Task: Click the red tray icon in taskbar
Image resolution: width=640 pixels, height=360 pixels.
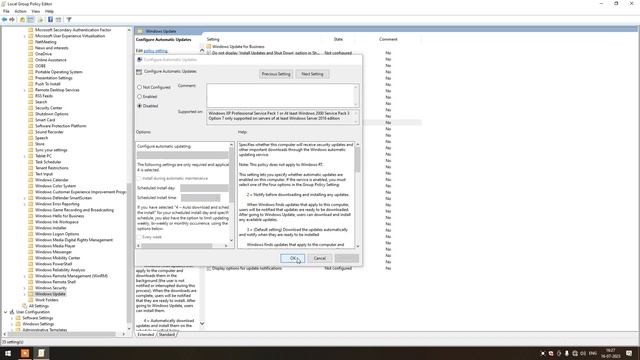Action: click(x=551, y=353)
